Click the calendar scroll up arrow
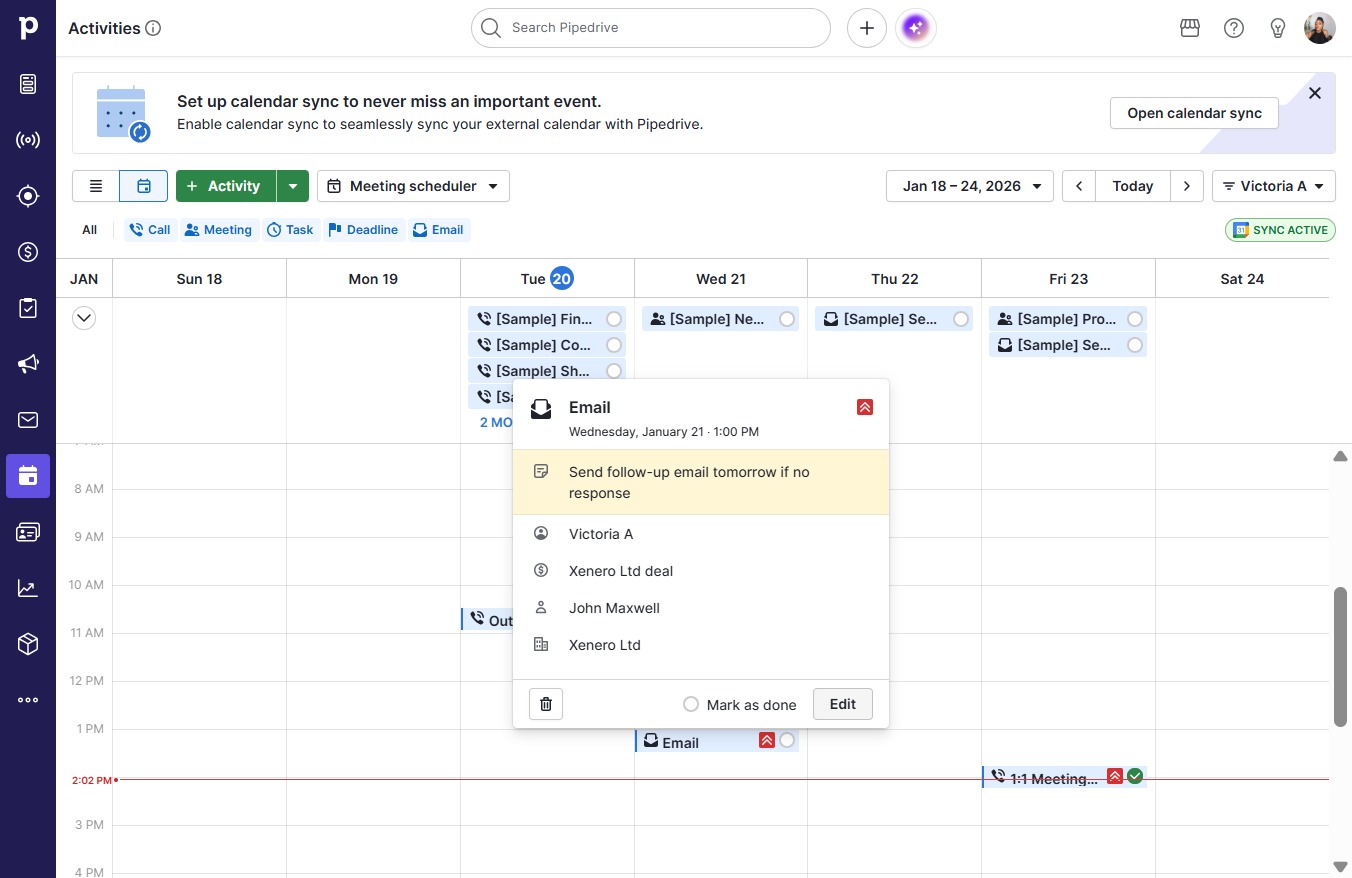The image size is (1352, 878). [x=1341, y=456]
